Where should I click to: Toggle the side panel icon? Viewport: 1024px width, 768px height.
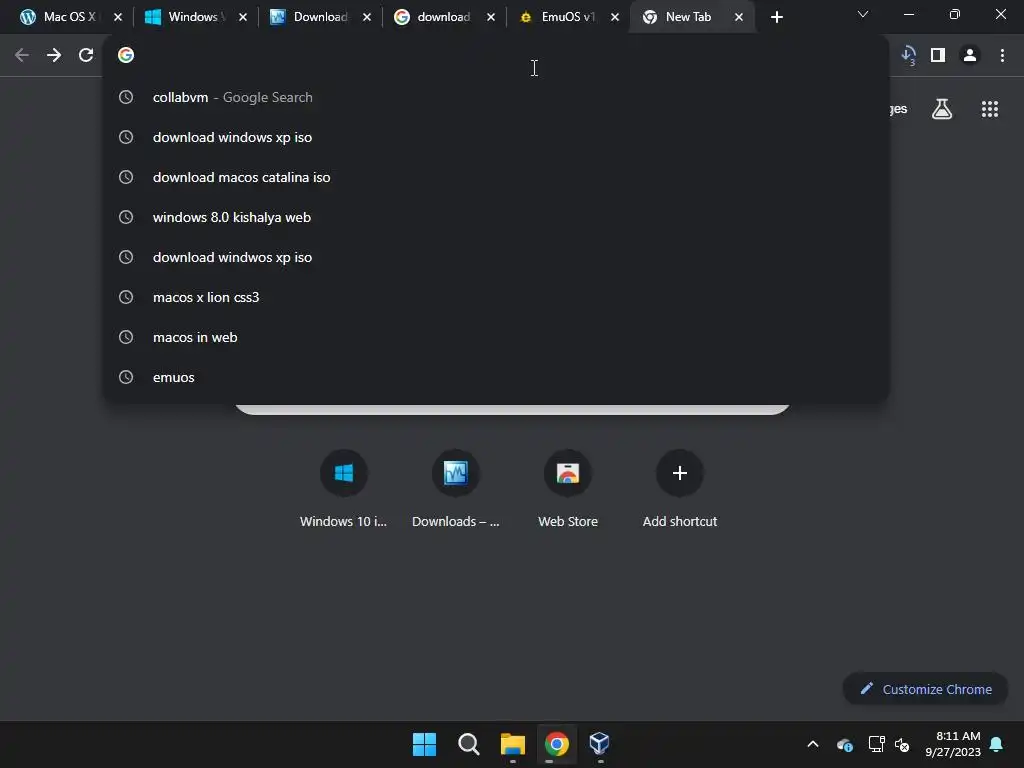point(938,56)
